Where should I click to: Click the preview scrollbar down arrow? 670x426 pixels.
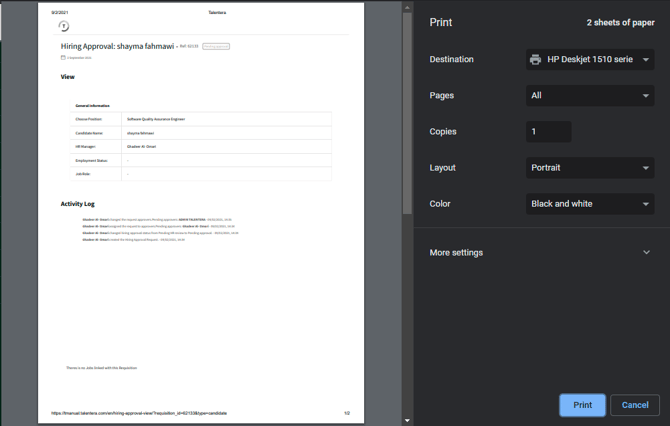click(x=407, y=420)
